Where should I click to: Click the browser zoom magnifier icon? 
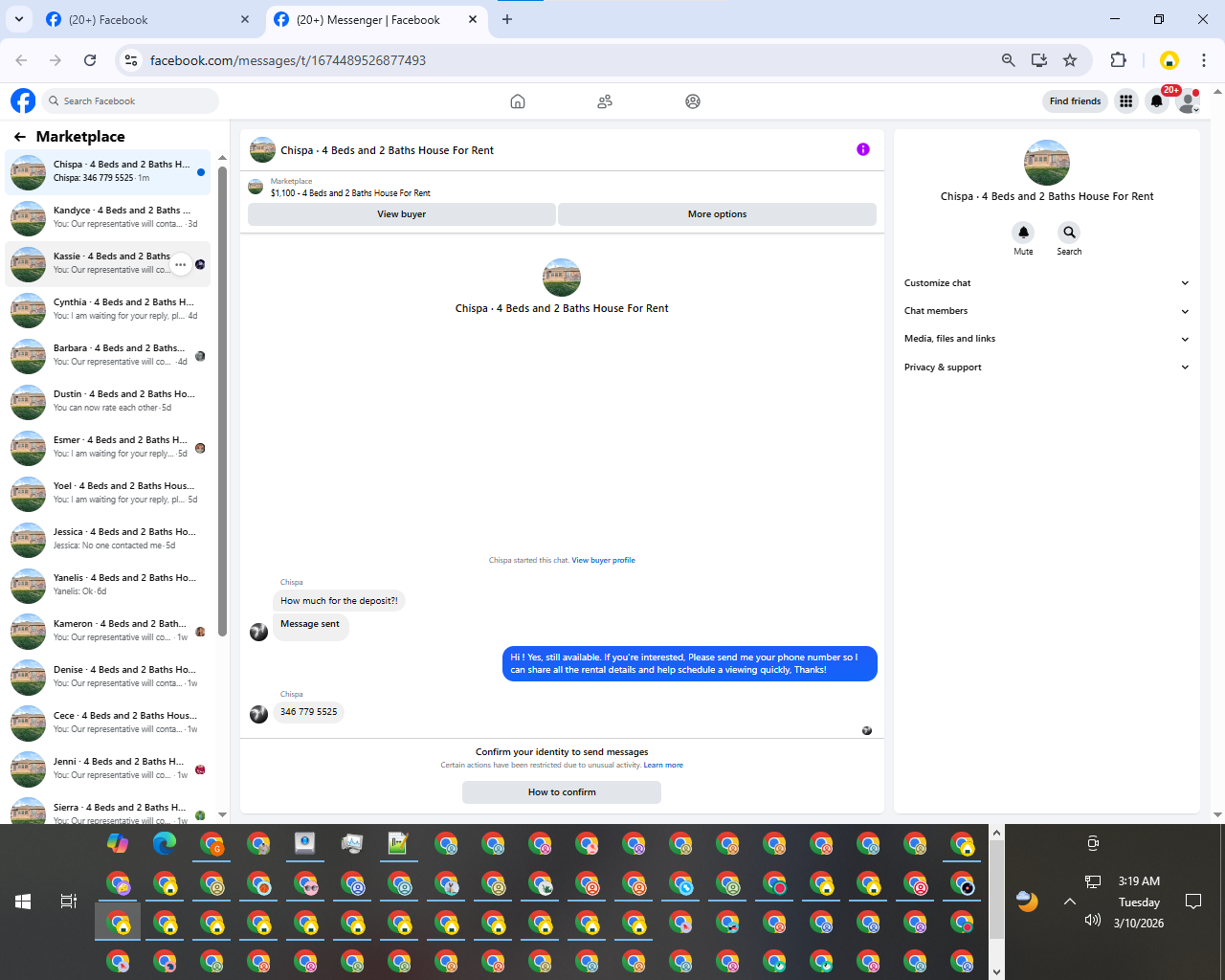coord(1008,60)
